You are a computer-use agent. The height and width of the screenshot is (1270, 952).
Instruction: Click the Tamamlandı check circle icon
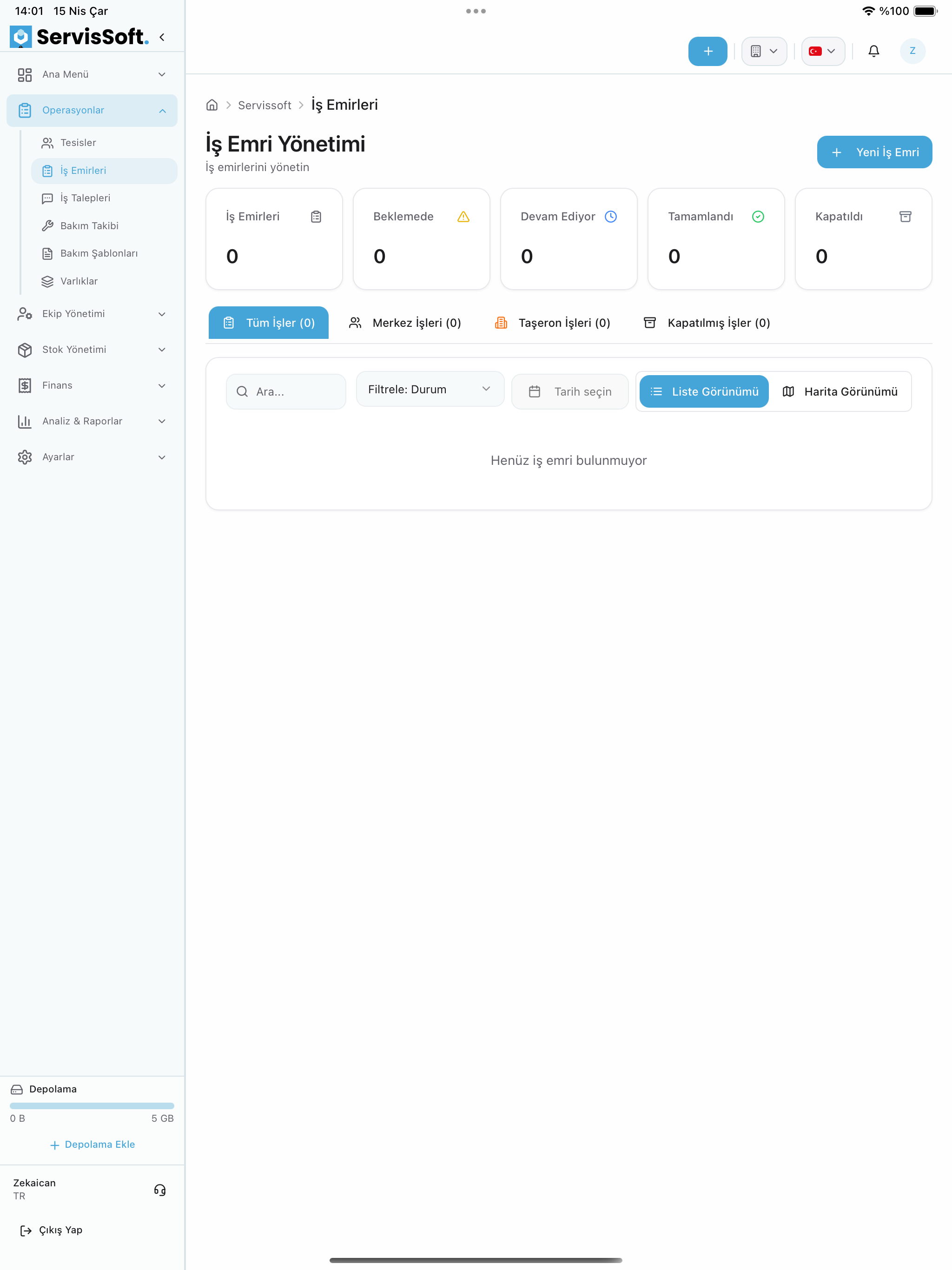pos(757,217)
